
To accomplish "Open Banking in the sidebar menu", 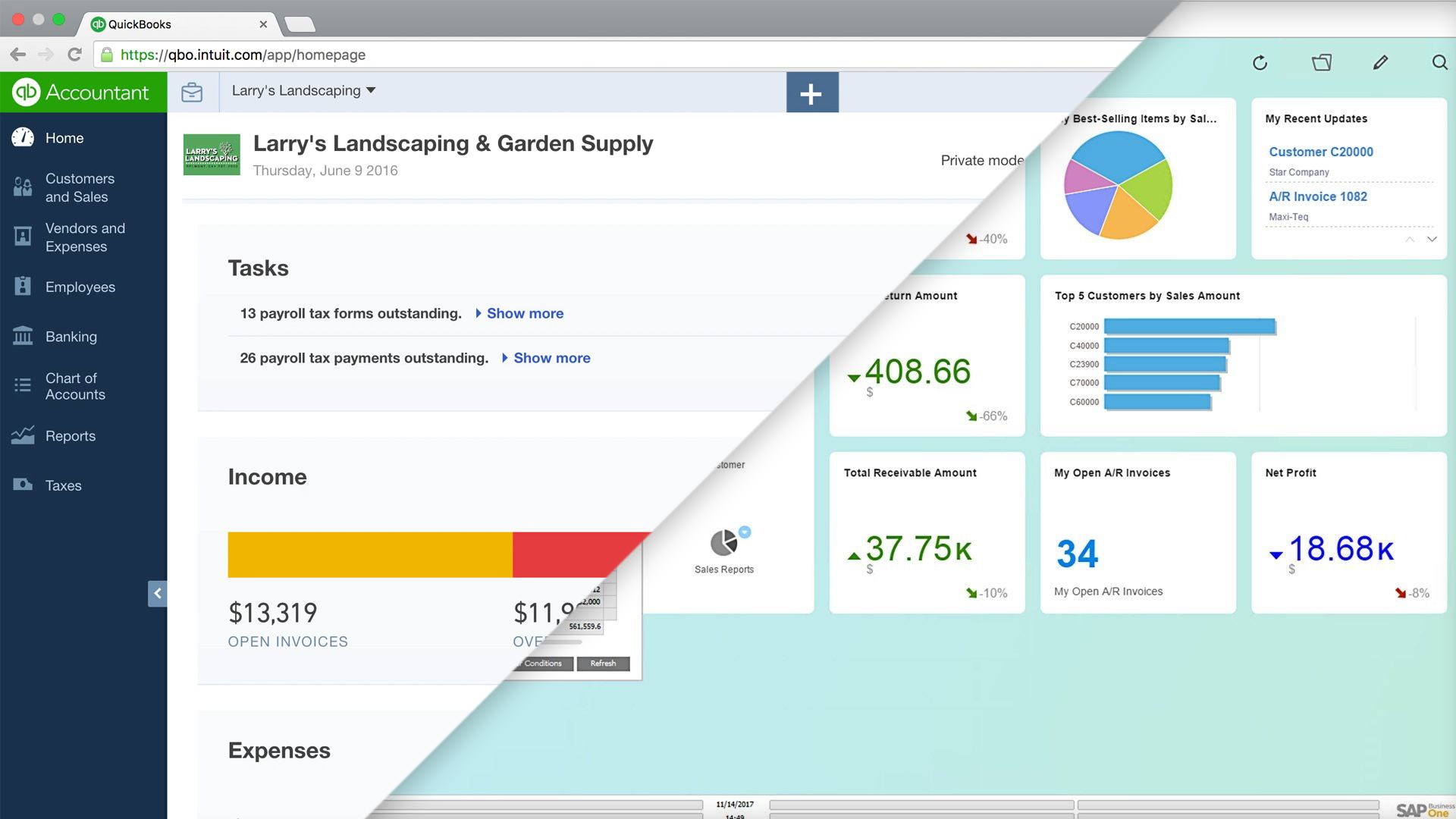I will [71, 337].
